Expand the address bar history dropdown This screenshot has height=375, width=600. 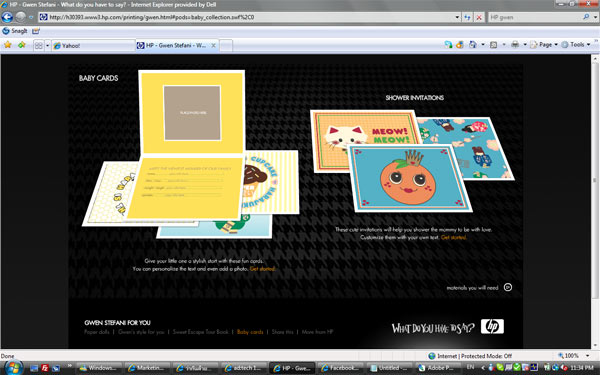[x=457, y=17]
